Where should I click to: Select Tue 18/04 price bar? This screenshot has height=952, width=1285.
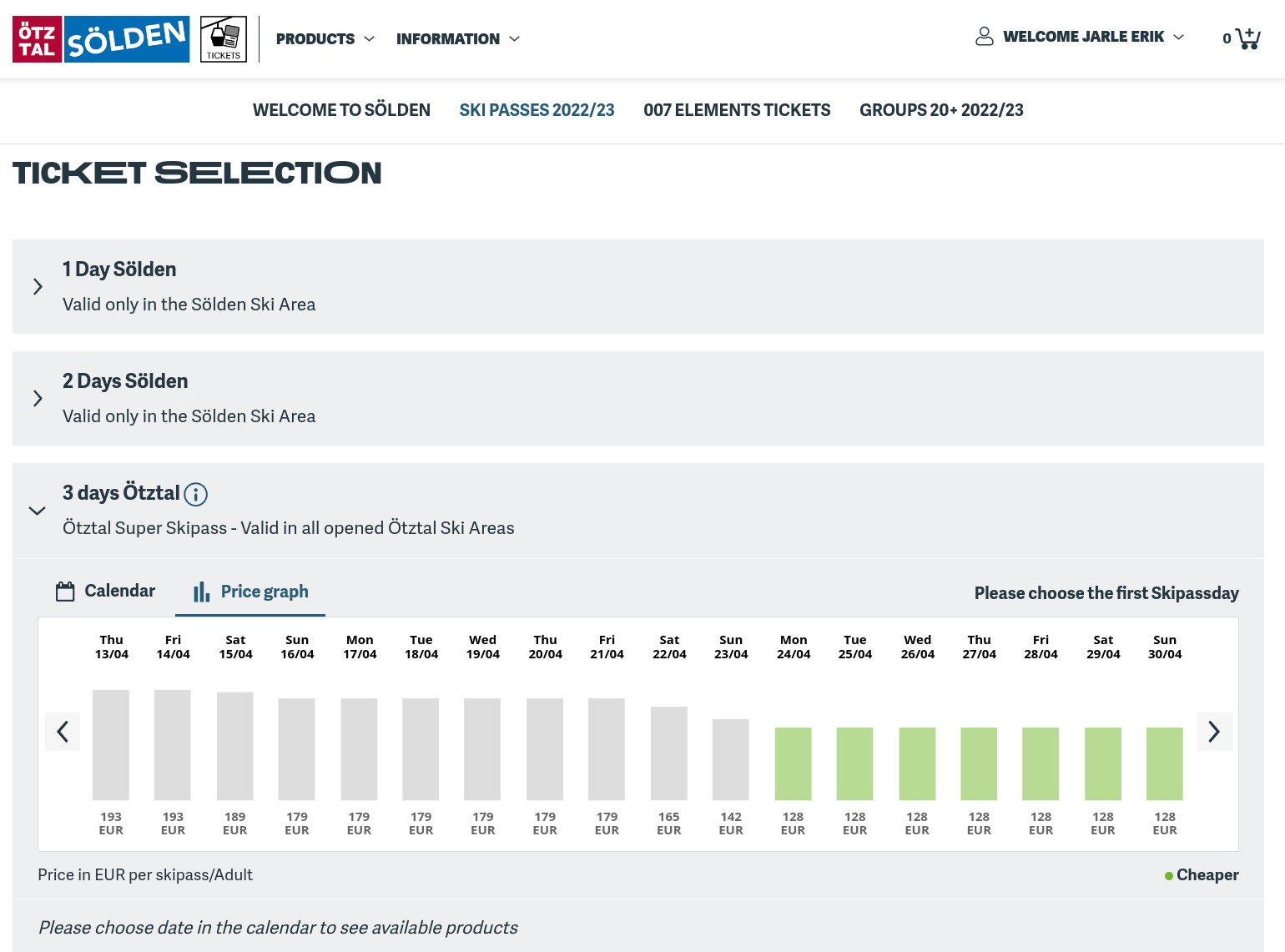coord(421,749)
